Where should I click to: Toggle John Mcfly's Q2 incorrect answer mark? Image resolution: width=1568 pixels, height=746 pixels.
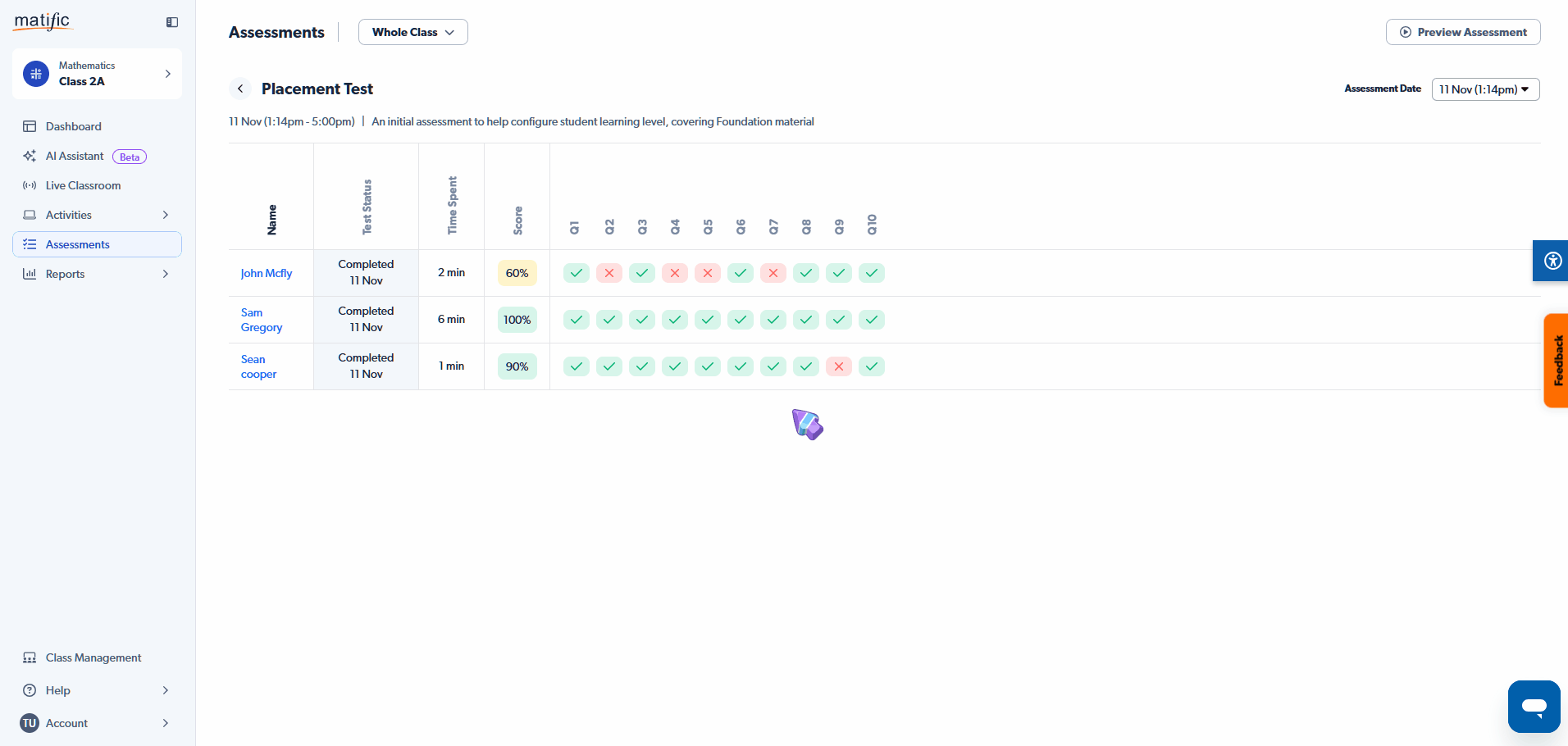click(x=609, y=273)
